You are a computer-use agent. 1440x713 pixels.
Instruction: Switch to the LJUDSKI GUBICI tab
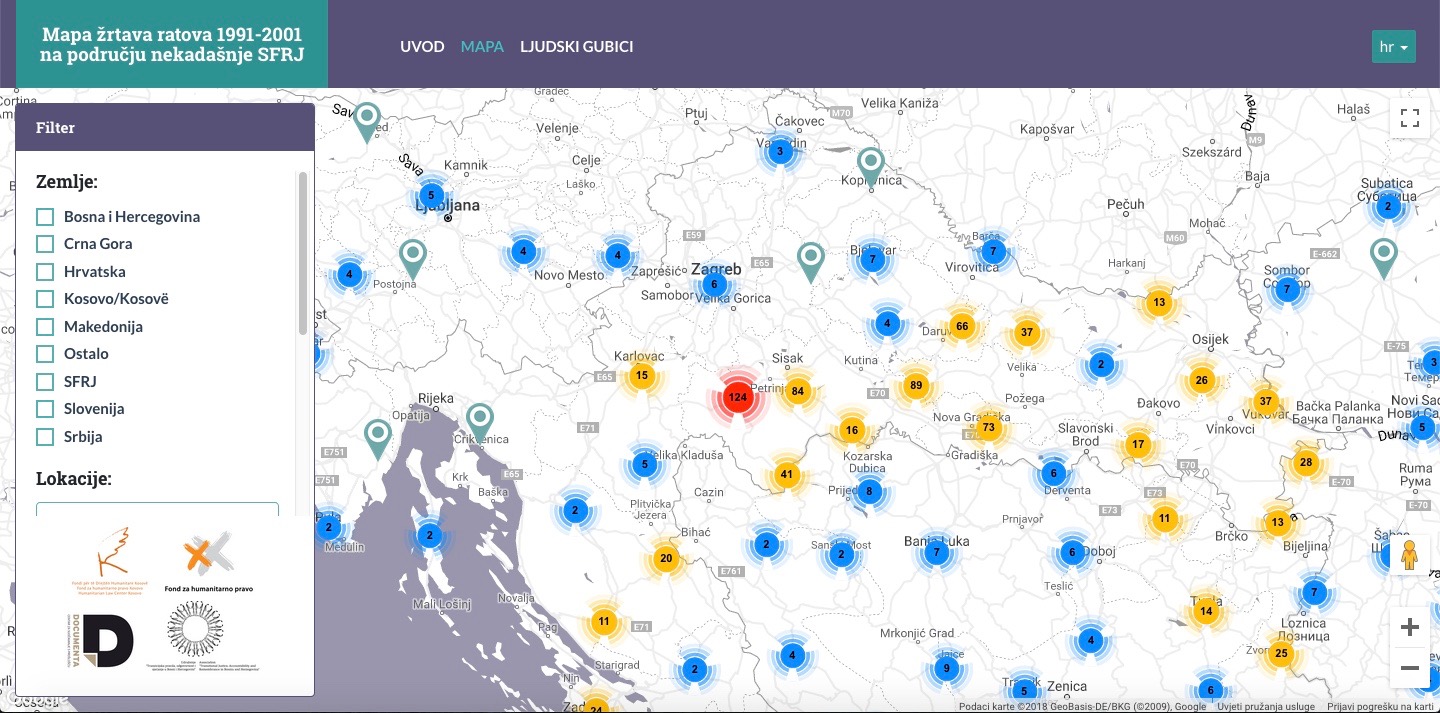[x=577, y=46]
